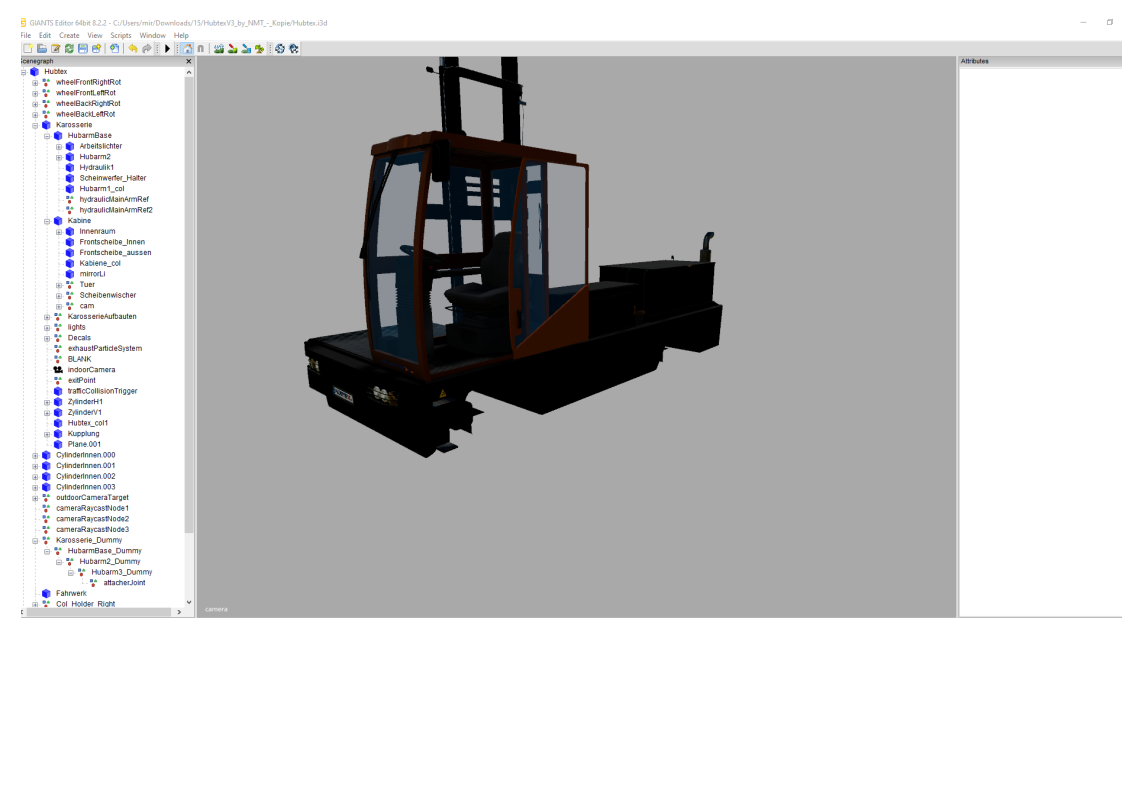
Task: Close the Scenegraph panel
Action: [x=188, y=61]
